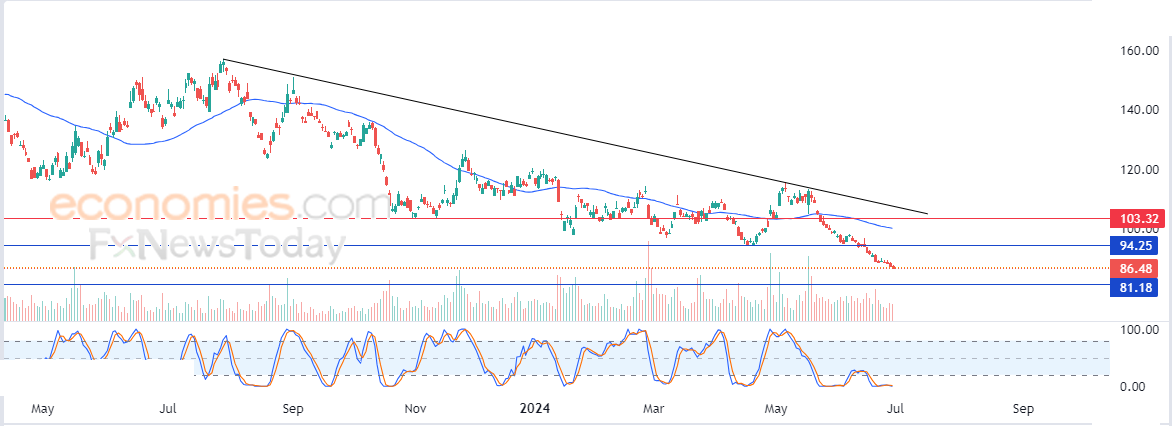Select the dotted red current price line

(x=500, y=268)
